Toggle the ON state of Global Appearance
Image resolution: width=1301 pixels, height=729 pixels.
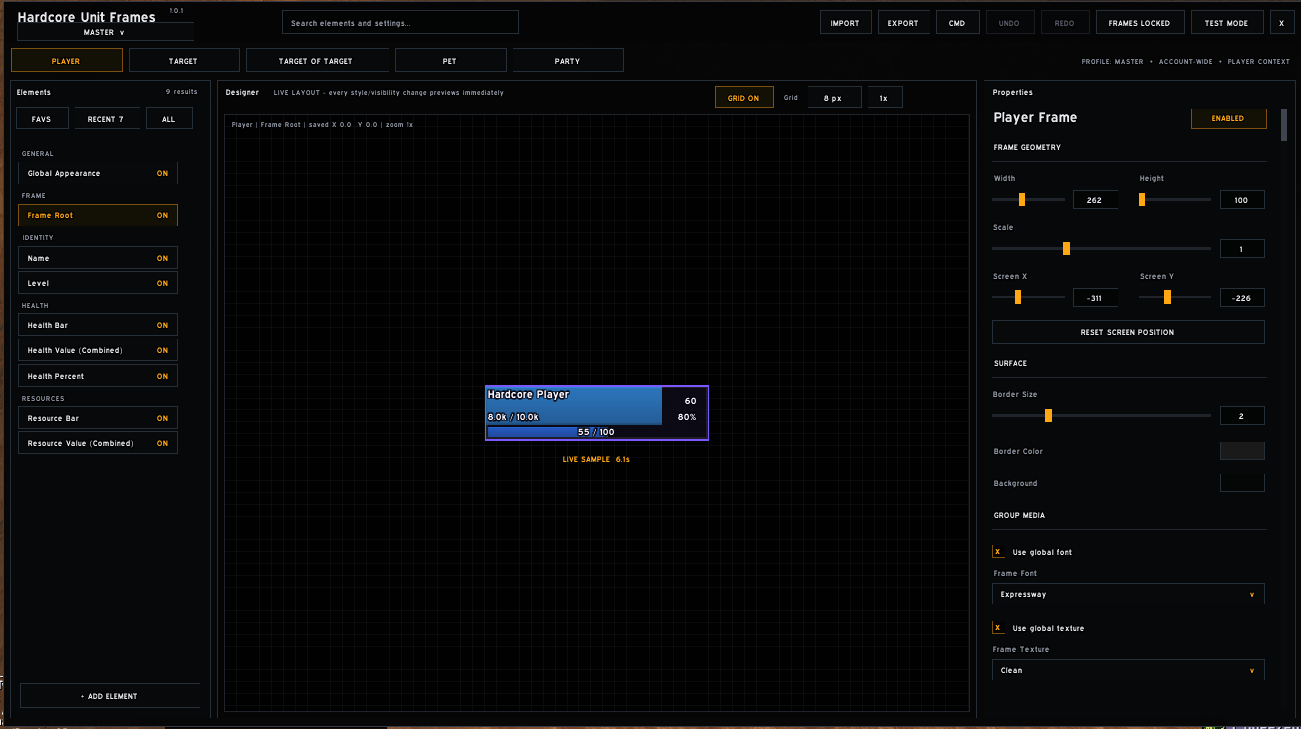[x=163, y=173]
